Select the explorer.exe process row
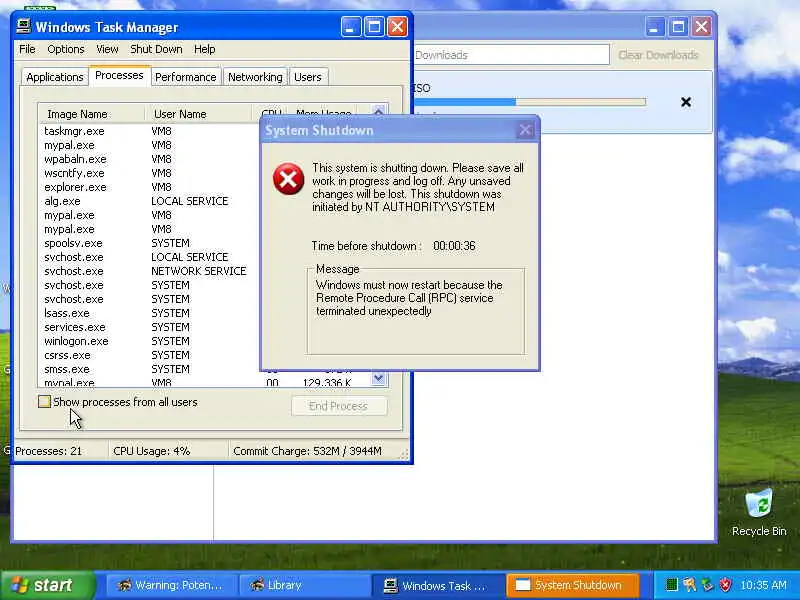Viewport: 800px width, 600px height. click(148, 187)
